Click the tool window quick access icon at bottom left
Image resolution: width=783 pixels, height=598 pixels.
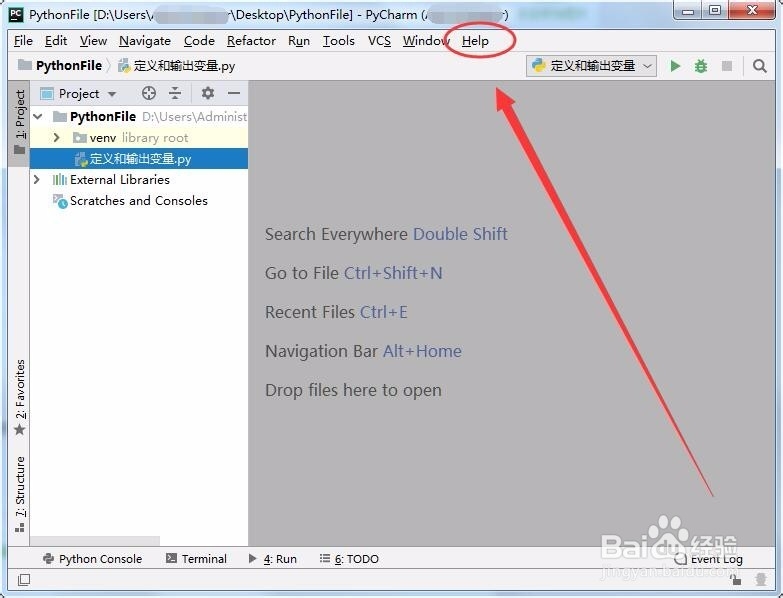click(23, 580)
